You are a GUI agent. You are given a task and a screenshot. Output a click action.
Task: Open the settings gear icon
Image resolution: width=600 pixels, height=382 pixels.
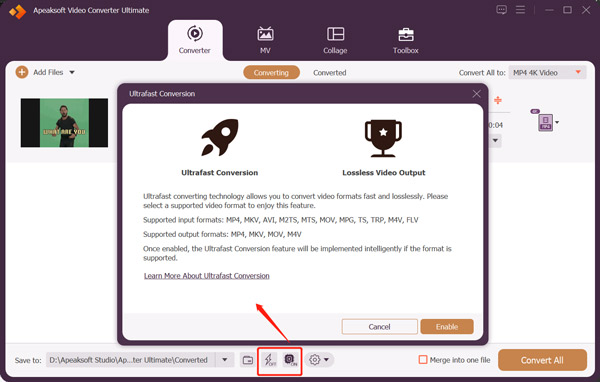pos(315,360)
